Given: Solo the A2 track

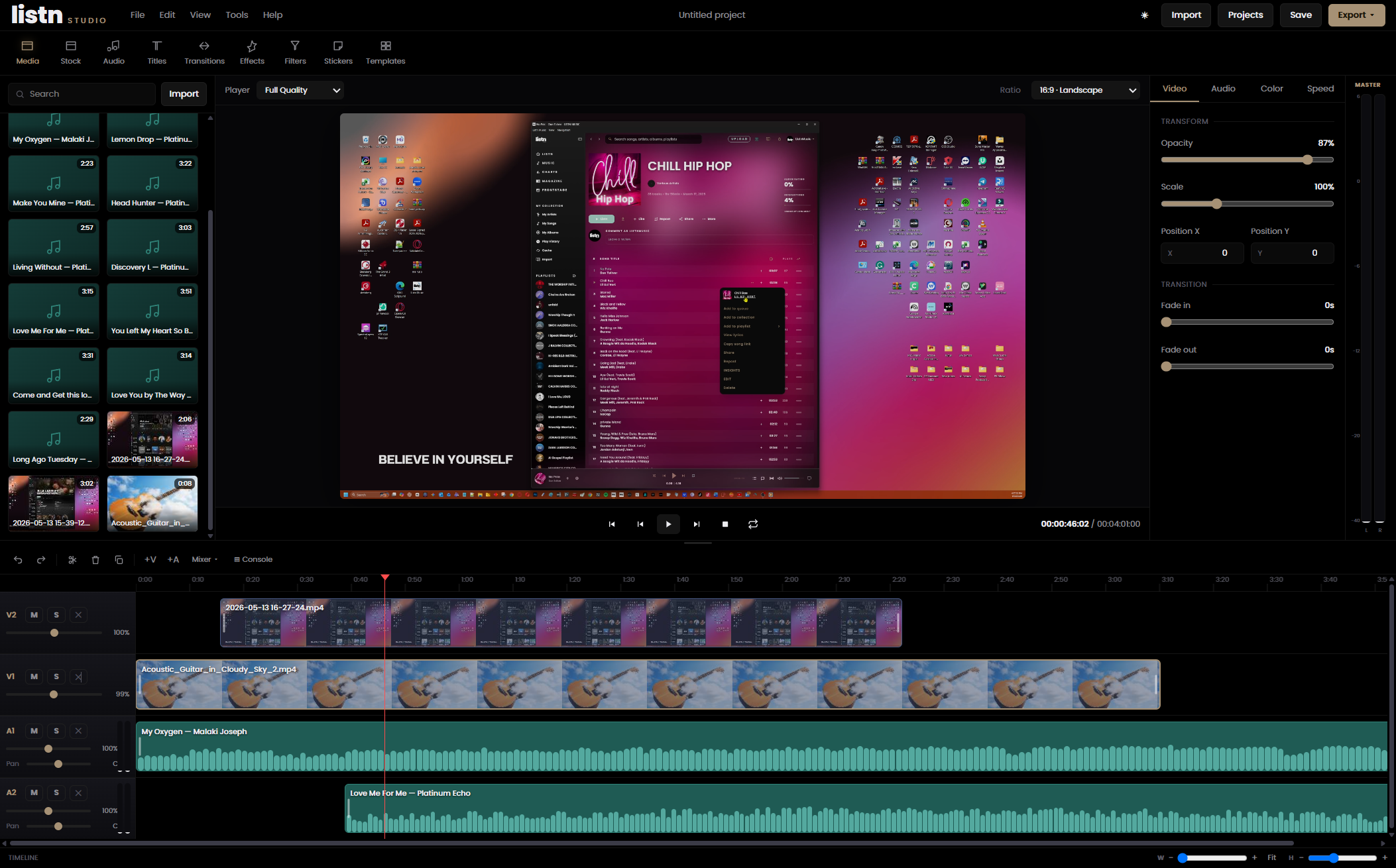Looking at the screenshot, I should tap(56, 792).
